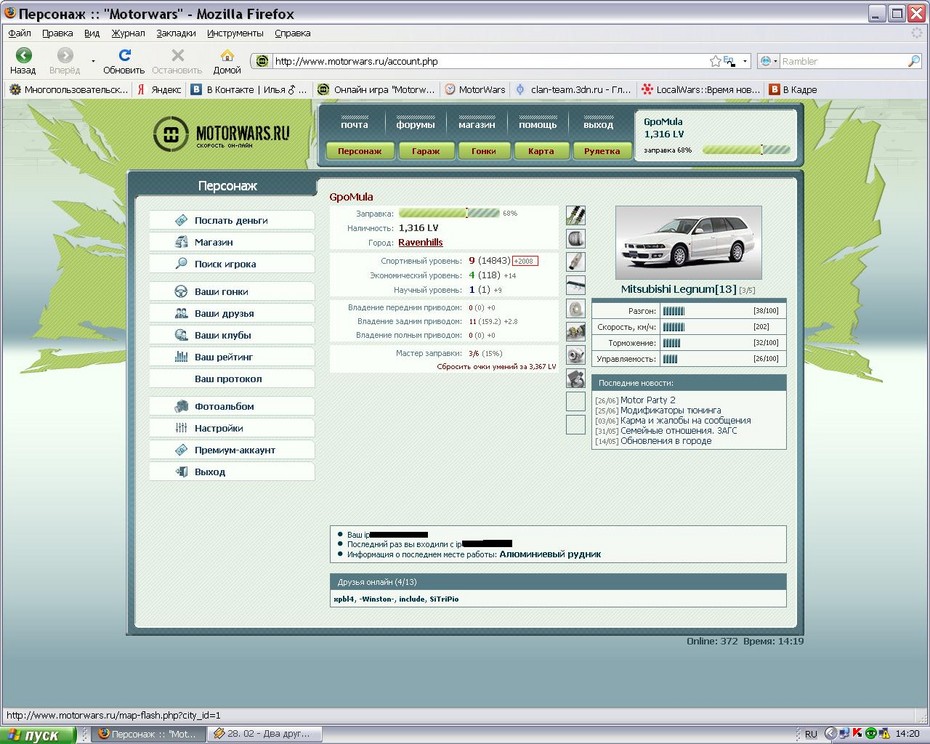Screen dimensions: 930x744
Task: Open the MotorWars bookmark in bookmarks toolbar
Action: (x=475, y=90)
